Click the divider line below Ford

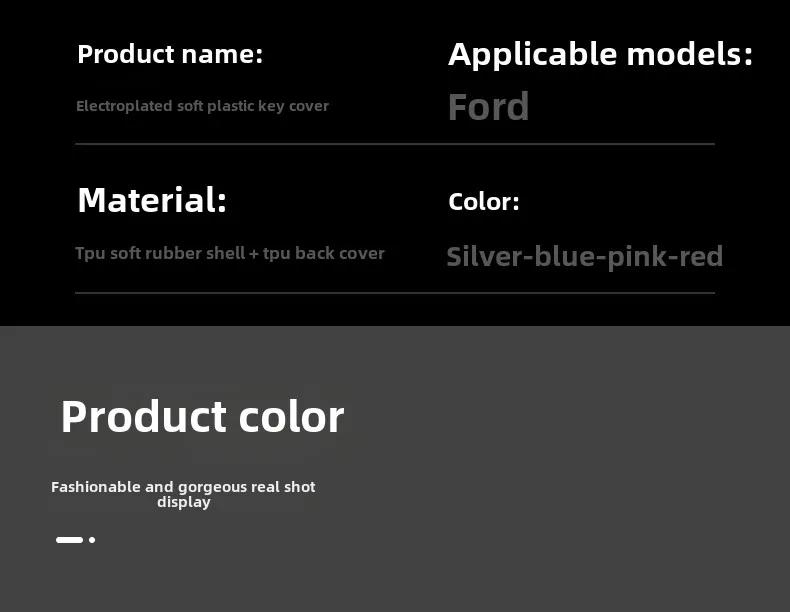tap(395, 144)
